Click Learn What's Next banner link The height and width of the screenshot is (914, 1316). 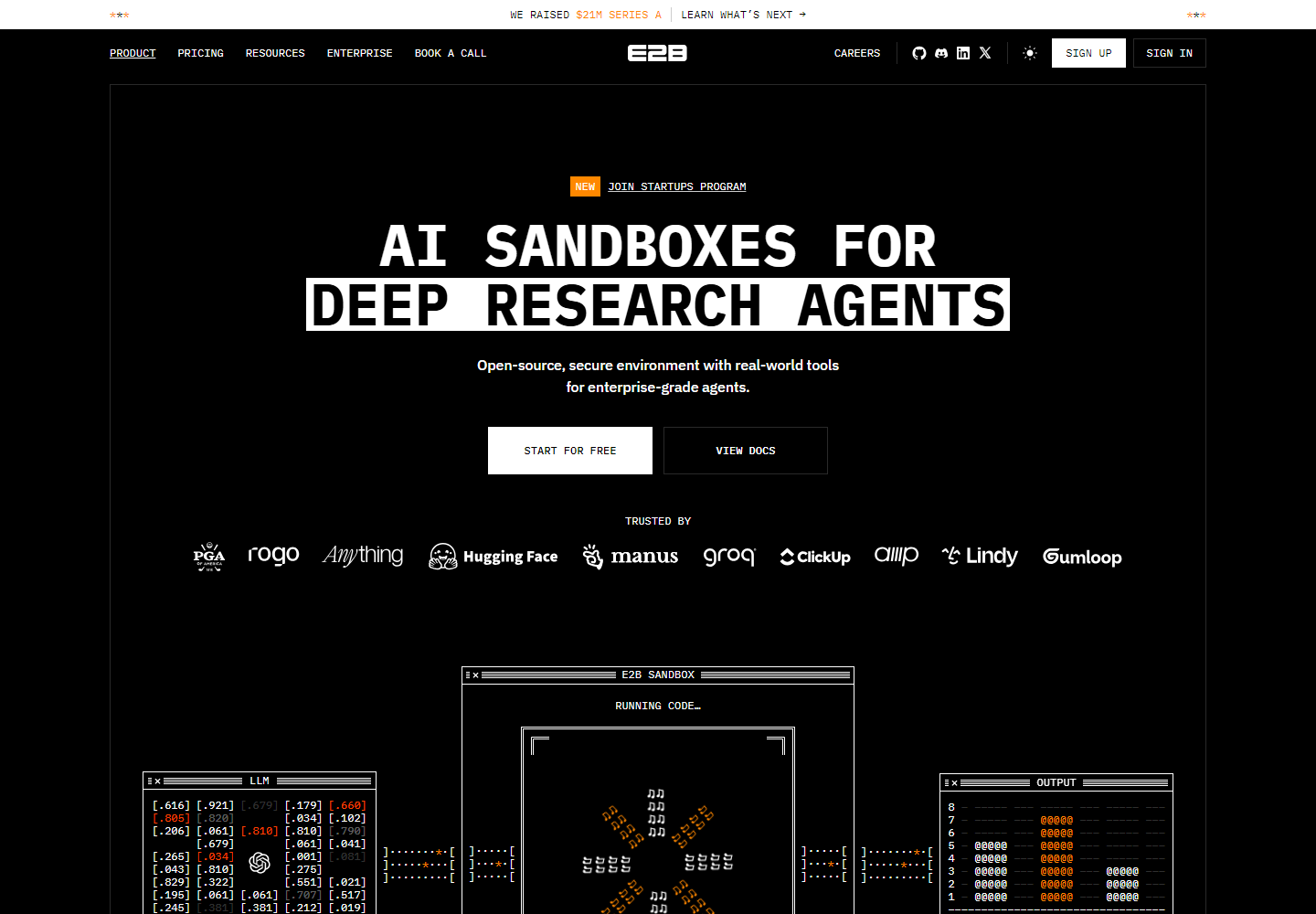743,15
